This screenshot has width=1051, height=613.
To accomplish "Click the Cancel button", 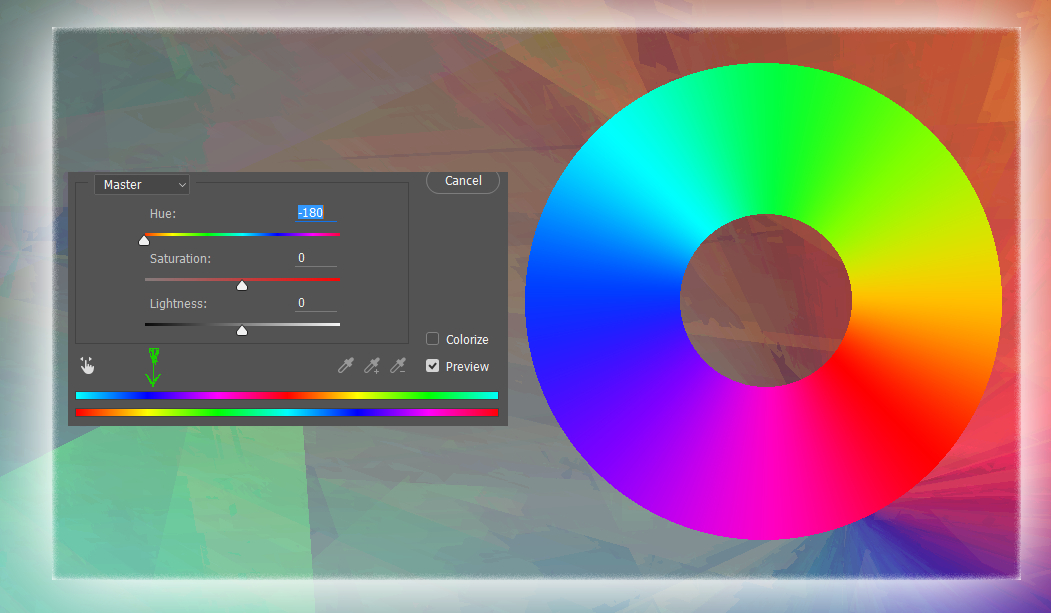I will [463, 181].
